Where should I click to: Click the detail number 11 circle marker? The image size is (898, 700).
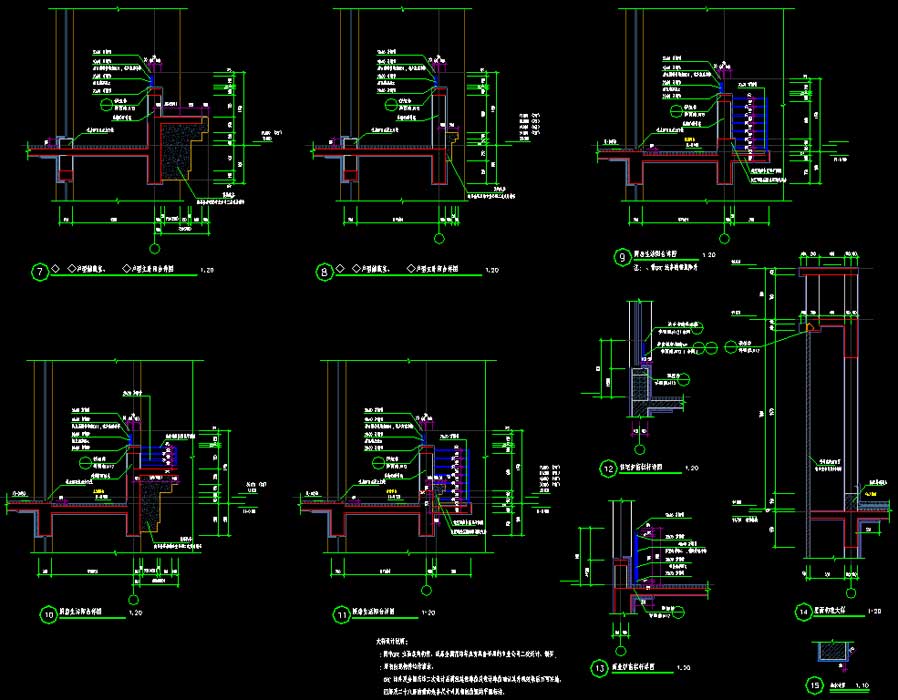pyautogui.click(x=343, y=614)
